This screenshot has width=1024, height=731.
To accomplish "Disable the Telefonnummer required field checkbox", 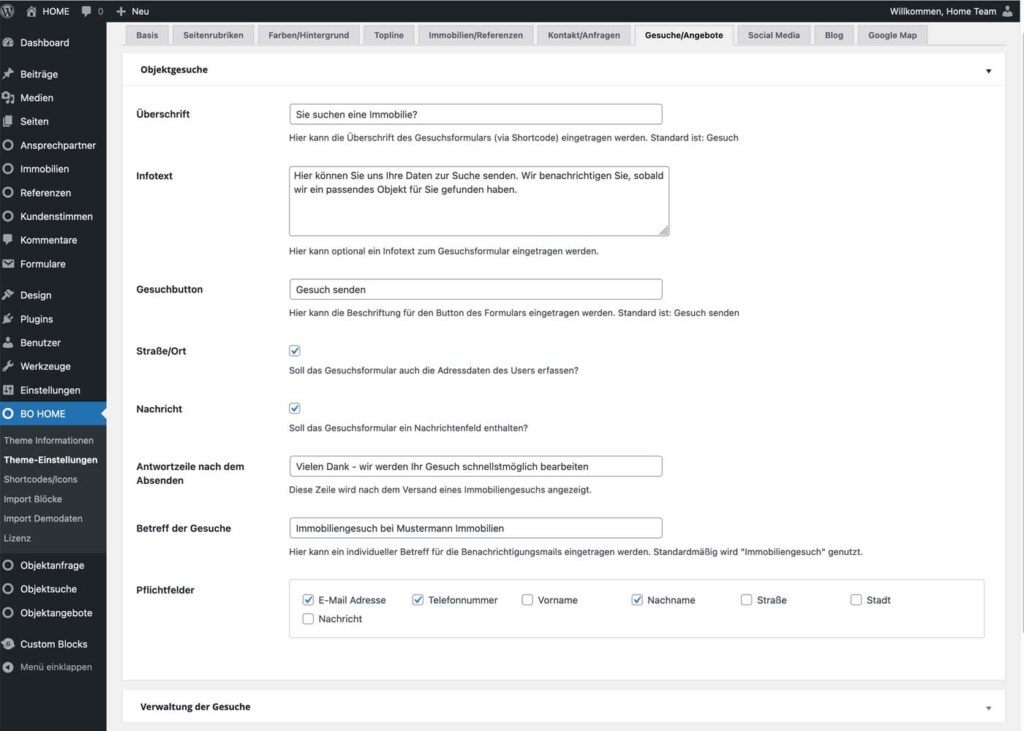I will tap(418, 600).
